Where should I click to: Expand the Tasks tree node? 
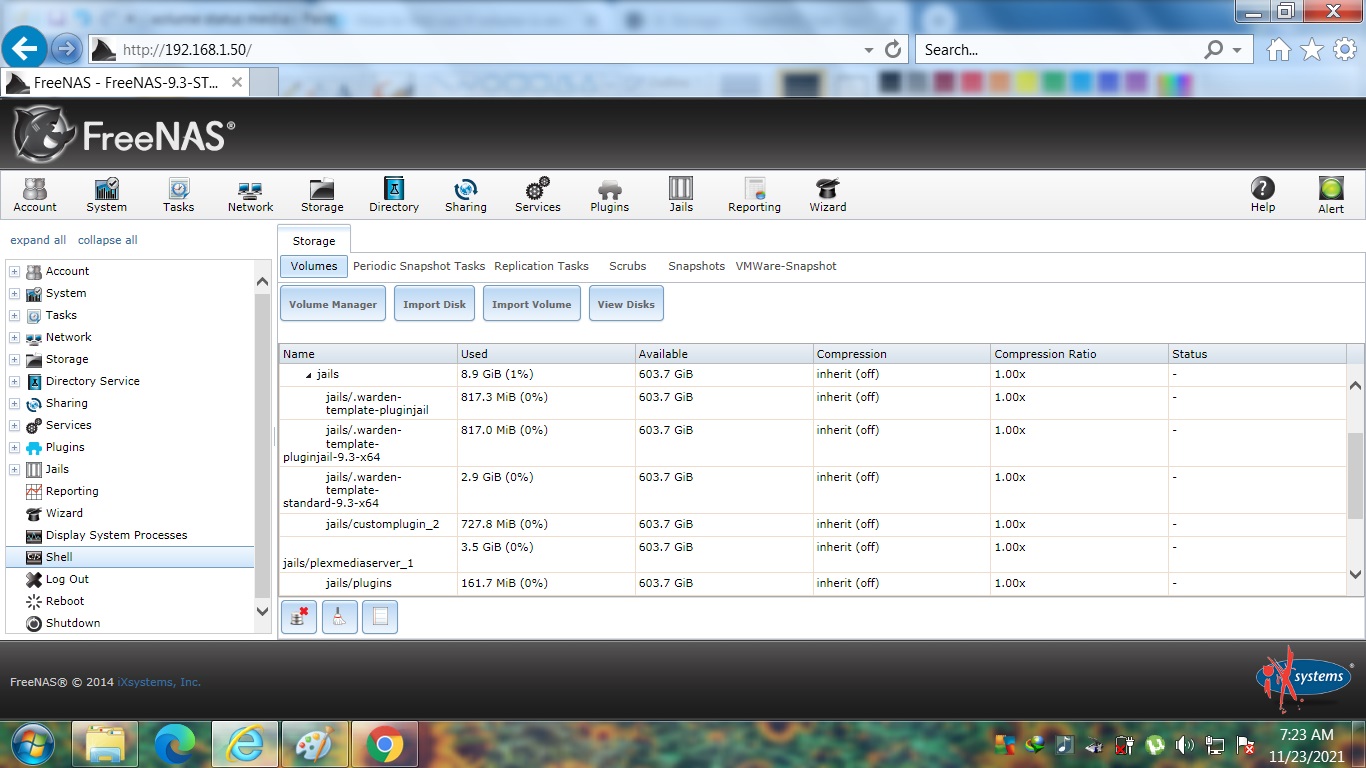15,315
